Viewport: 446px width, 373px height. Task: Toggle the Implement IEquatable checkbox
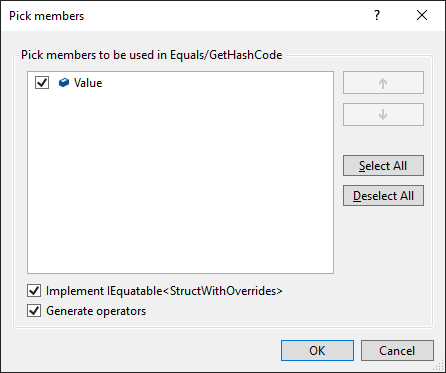pyautogui.click(x=34, y=291)
